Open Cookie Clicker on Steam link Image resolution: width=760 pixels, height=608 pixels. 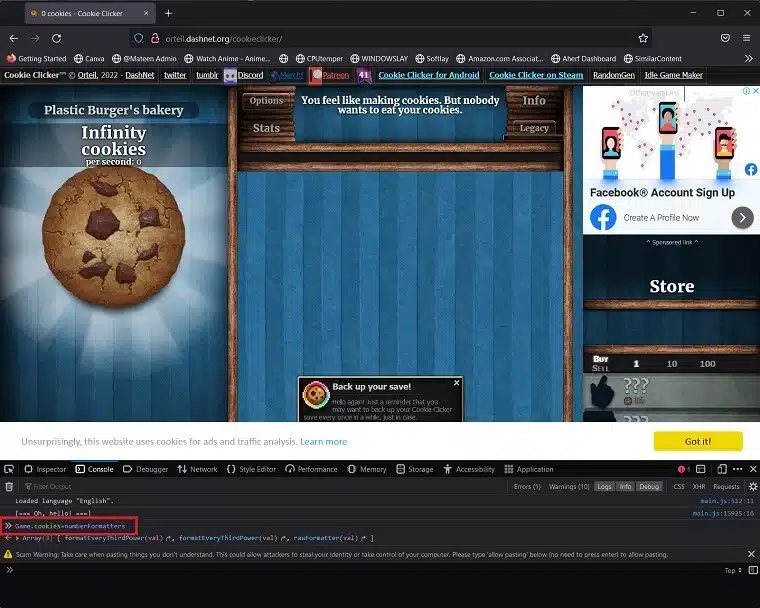click(536, 75)
